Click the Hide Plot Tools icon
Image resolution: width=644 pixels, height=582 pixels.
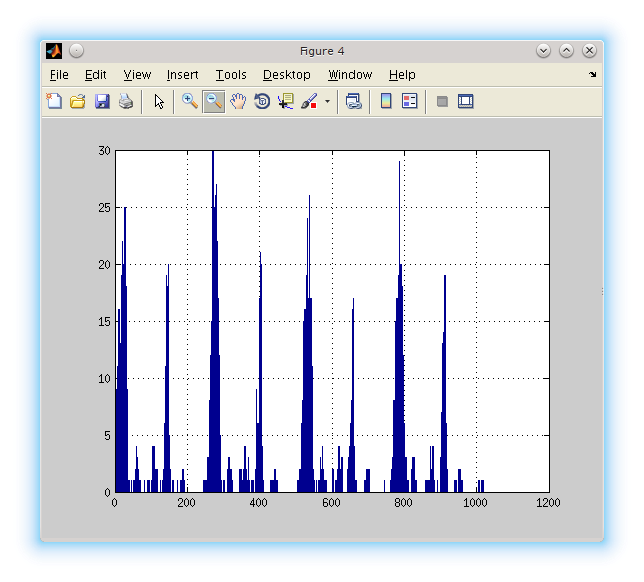442,101
